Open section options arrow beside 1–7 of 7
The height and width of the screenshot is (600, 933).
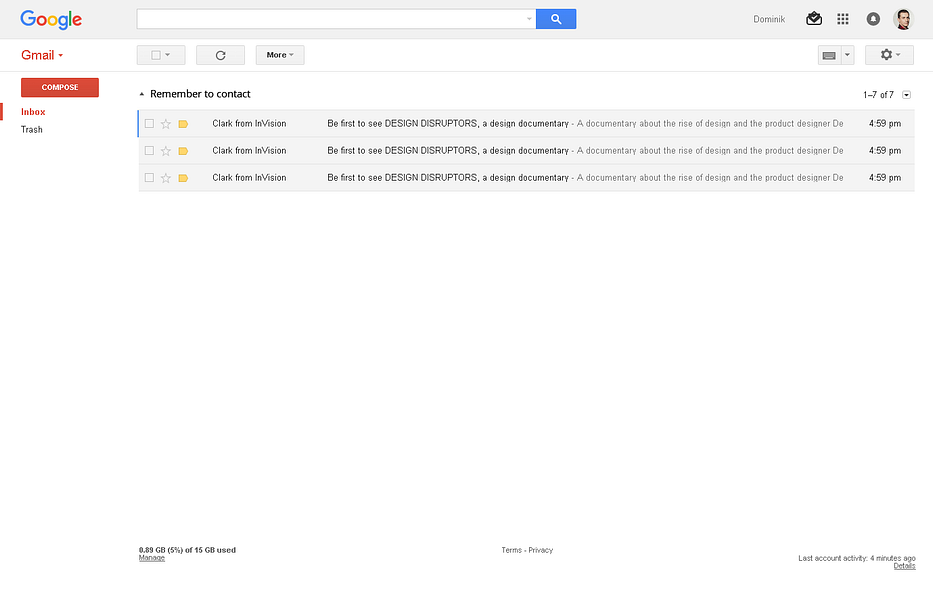click(906, 95)
